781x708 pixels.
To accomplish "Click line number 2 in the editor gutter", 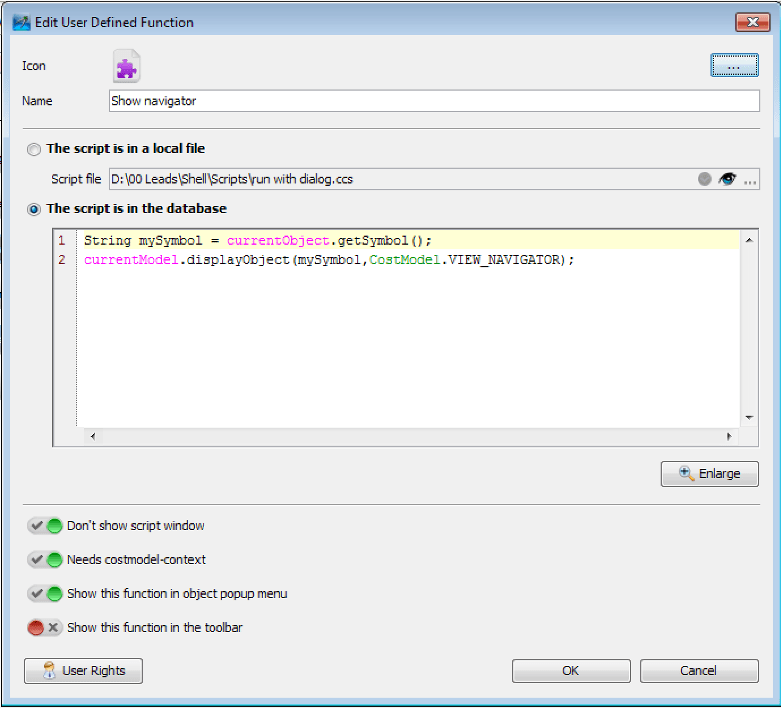I will 62,260.
